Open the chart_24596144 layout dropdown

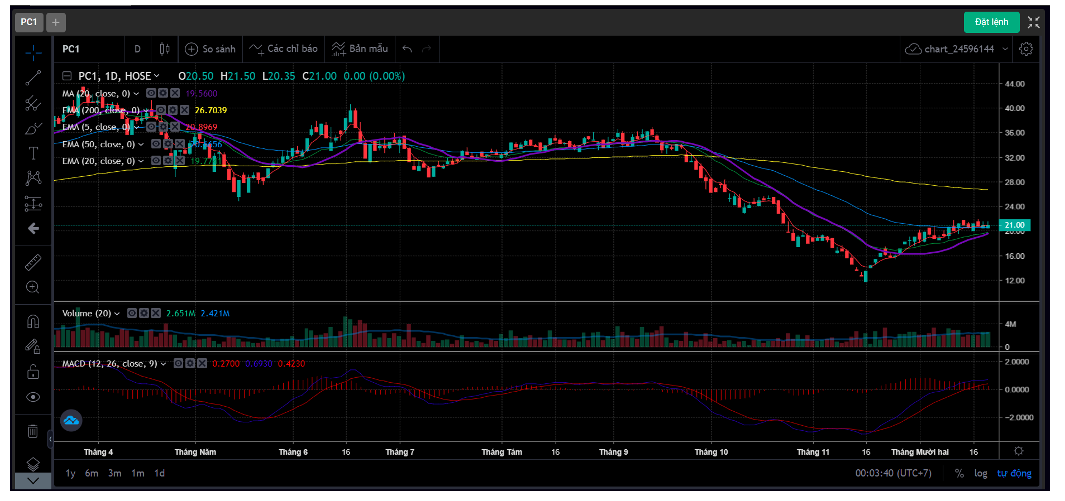click(957, 48)
